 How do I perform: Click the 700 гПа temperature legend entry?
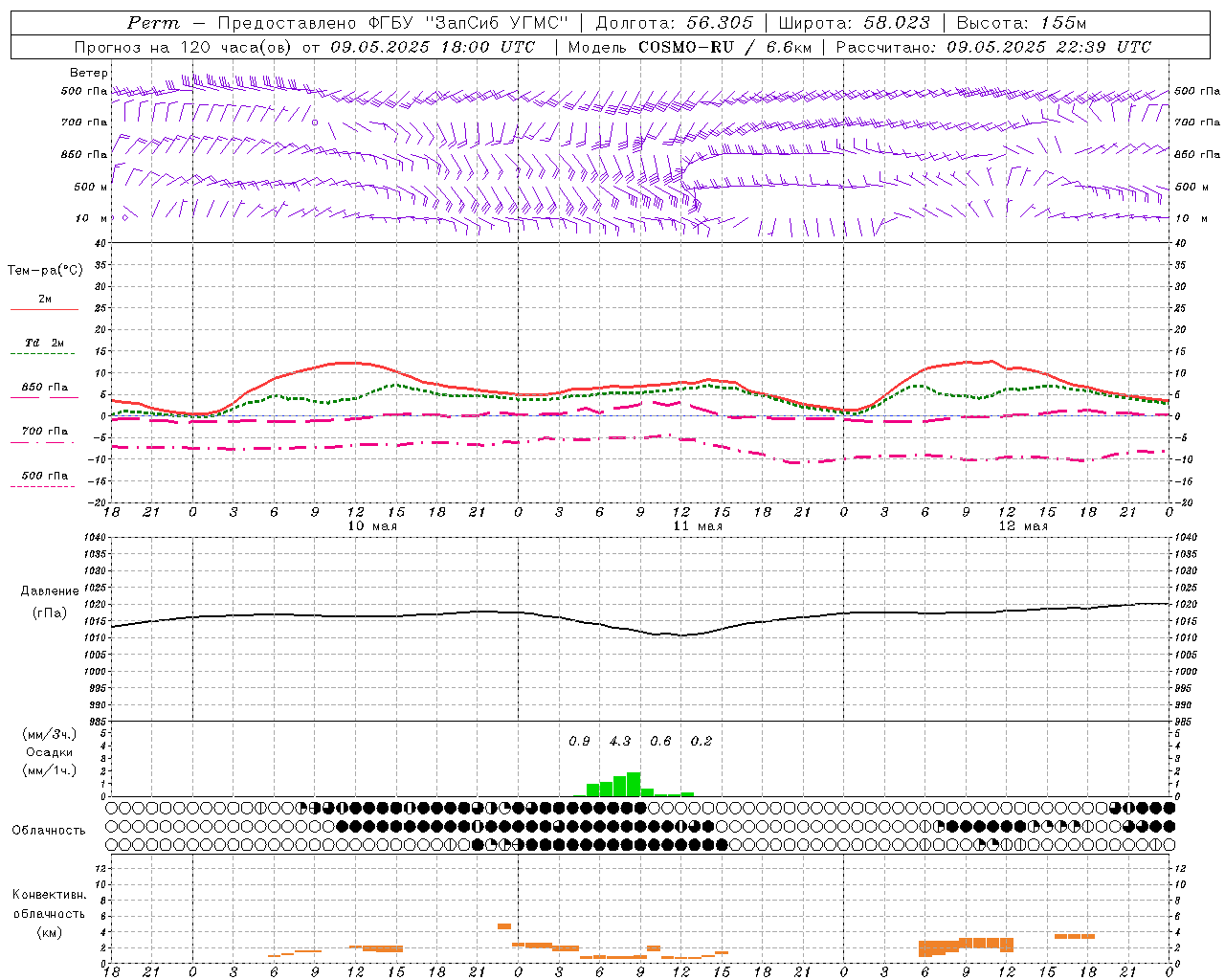pyautogui.click(x=45, y=435)
